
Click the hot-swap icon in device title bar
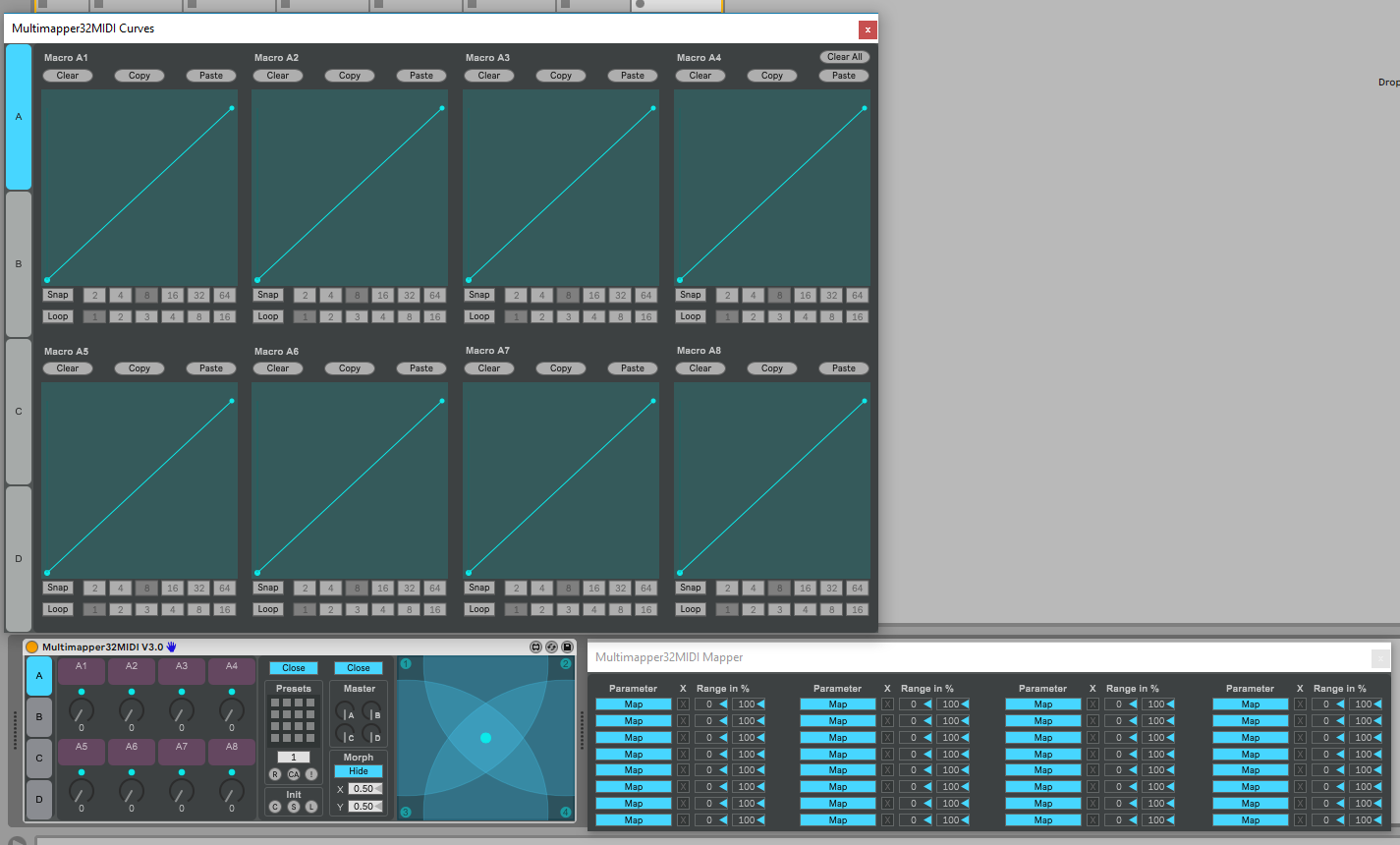tap(551, 647)
